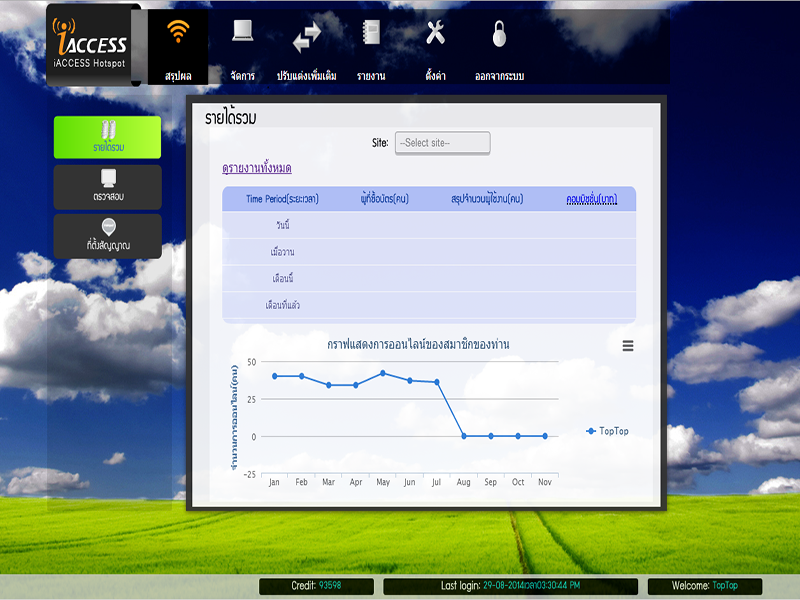Screen dimensions: 800x600
Task: Click the Mar data point on chart
Action: pos(329,385)
